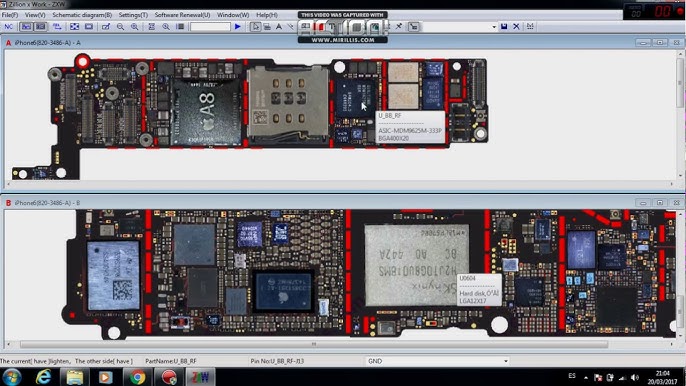Open Google Chrome from taskbar

[137, 377]
